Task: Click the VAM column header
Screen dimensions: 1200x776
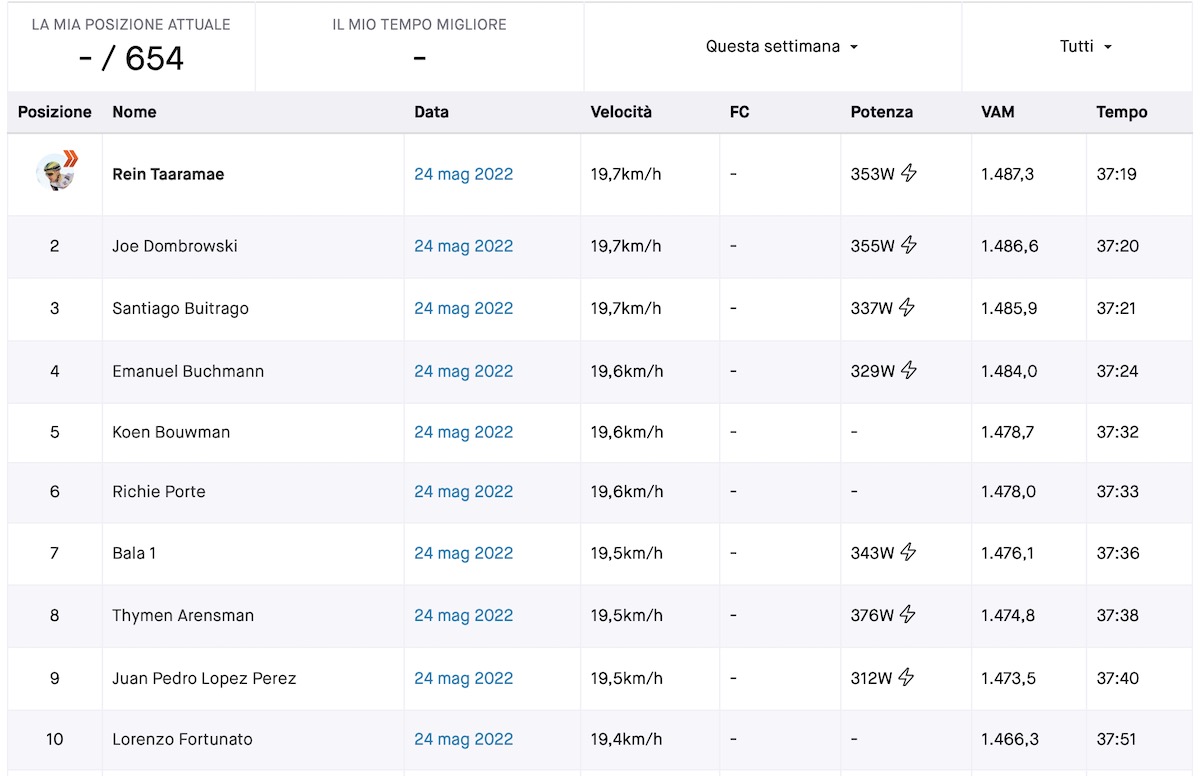Action: 998,112
